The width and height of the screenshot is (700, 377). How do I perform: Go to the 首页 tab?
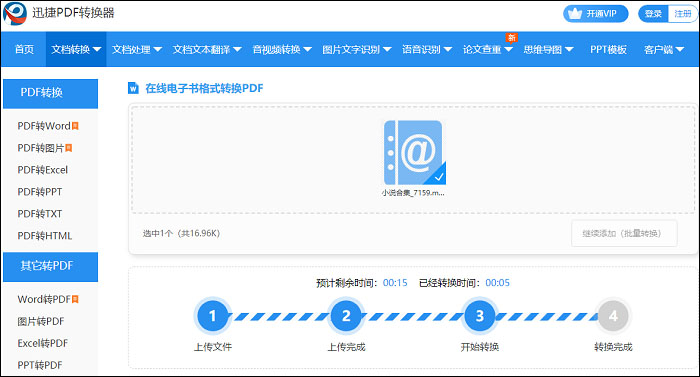click(24, 49)
